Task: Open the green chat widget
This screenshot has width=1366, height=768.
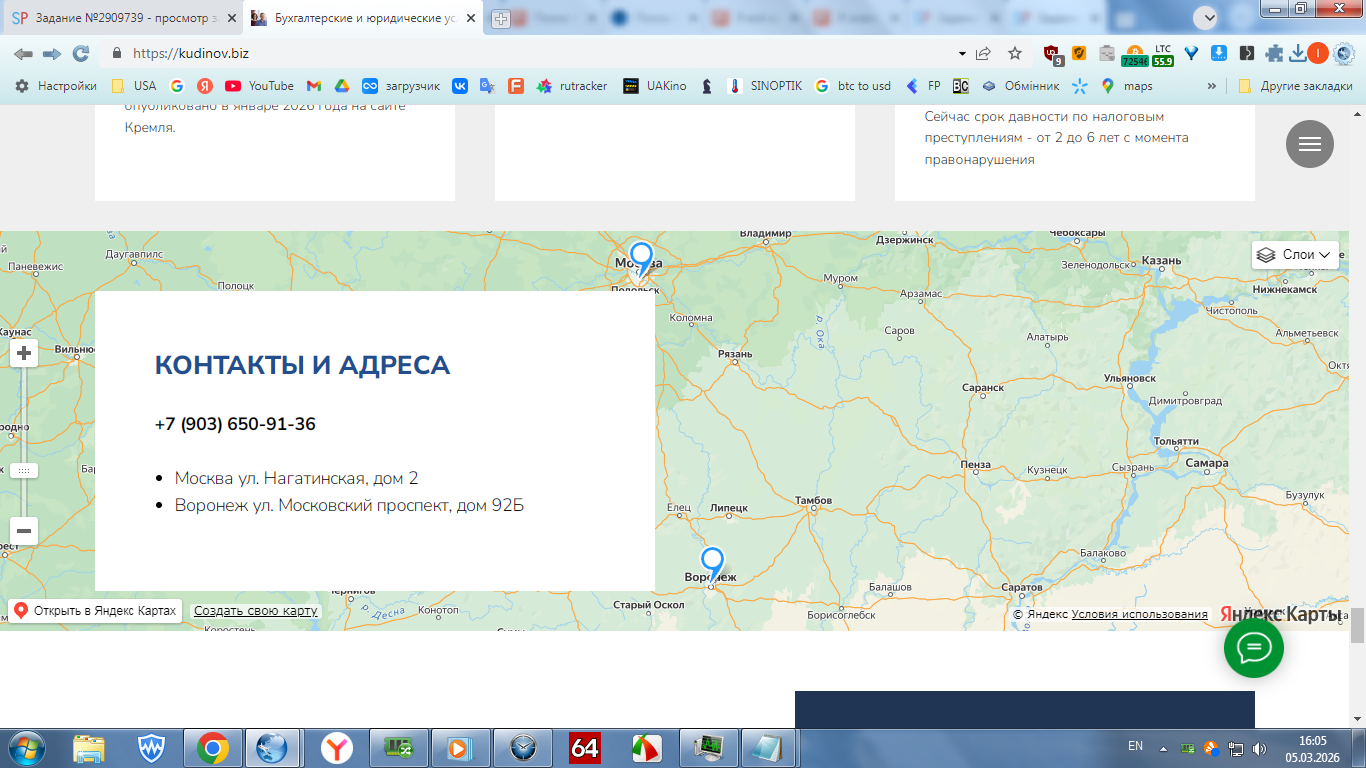Action: [1254, 648]
